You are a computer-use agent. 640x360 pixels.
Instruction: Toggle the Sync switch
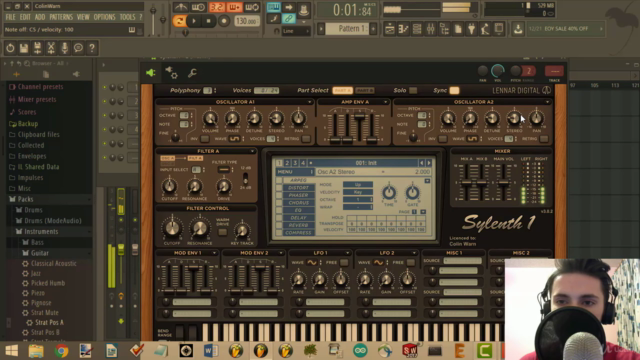454,90
